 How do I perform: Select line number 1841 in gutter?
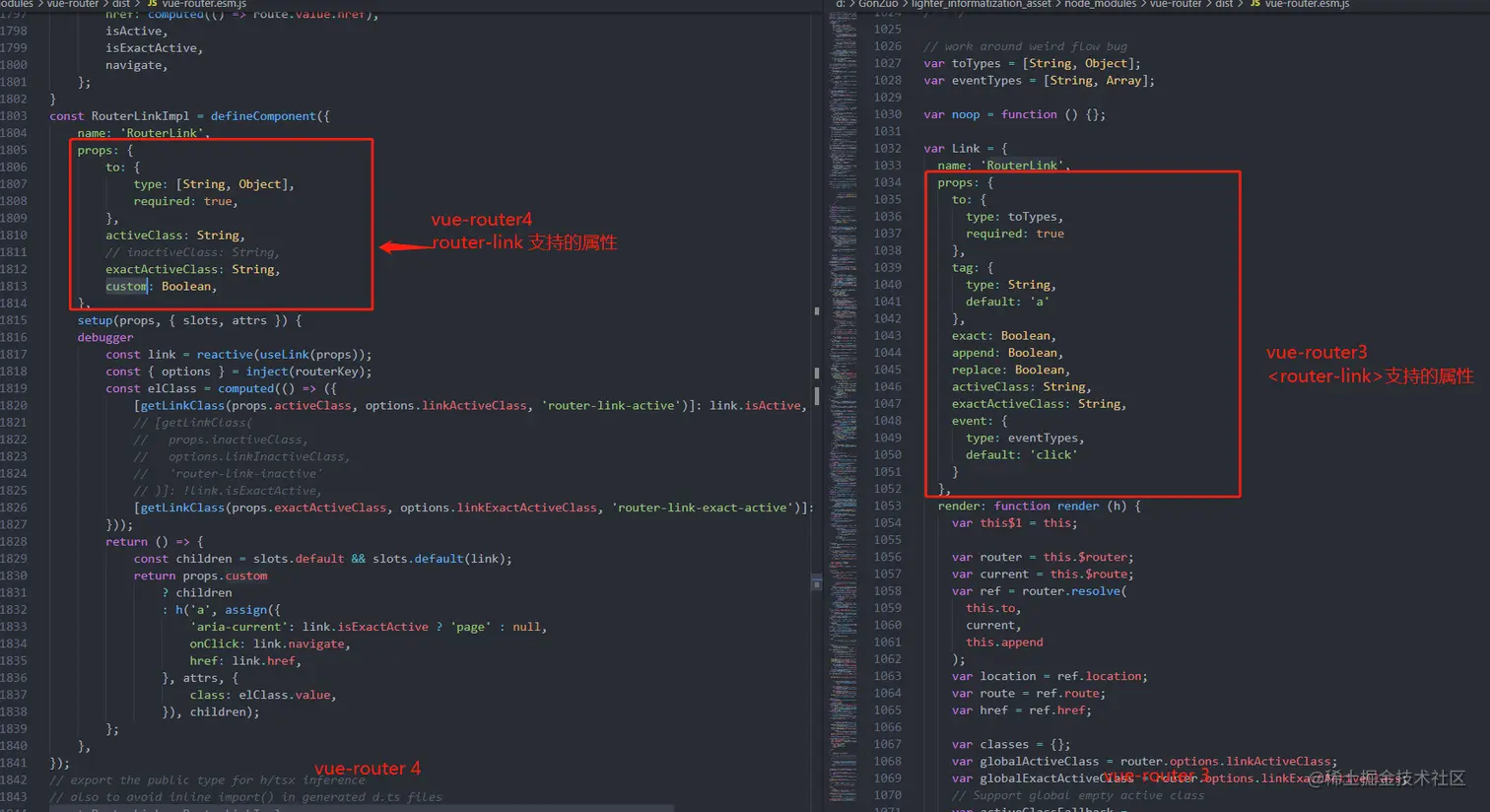14,763
